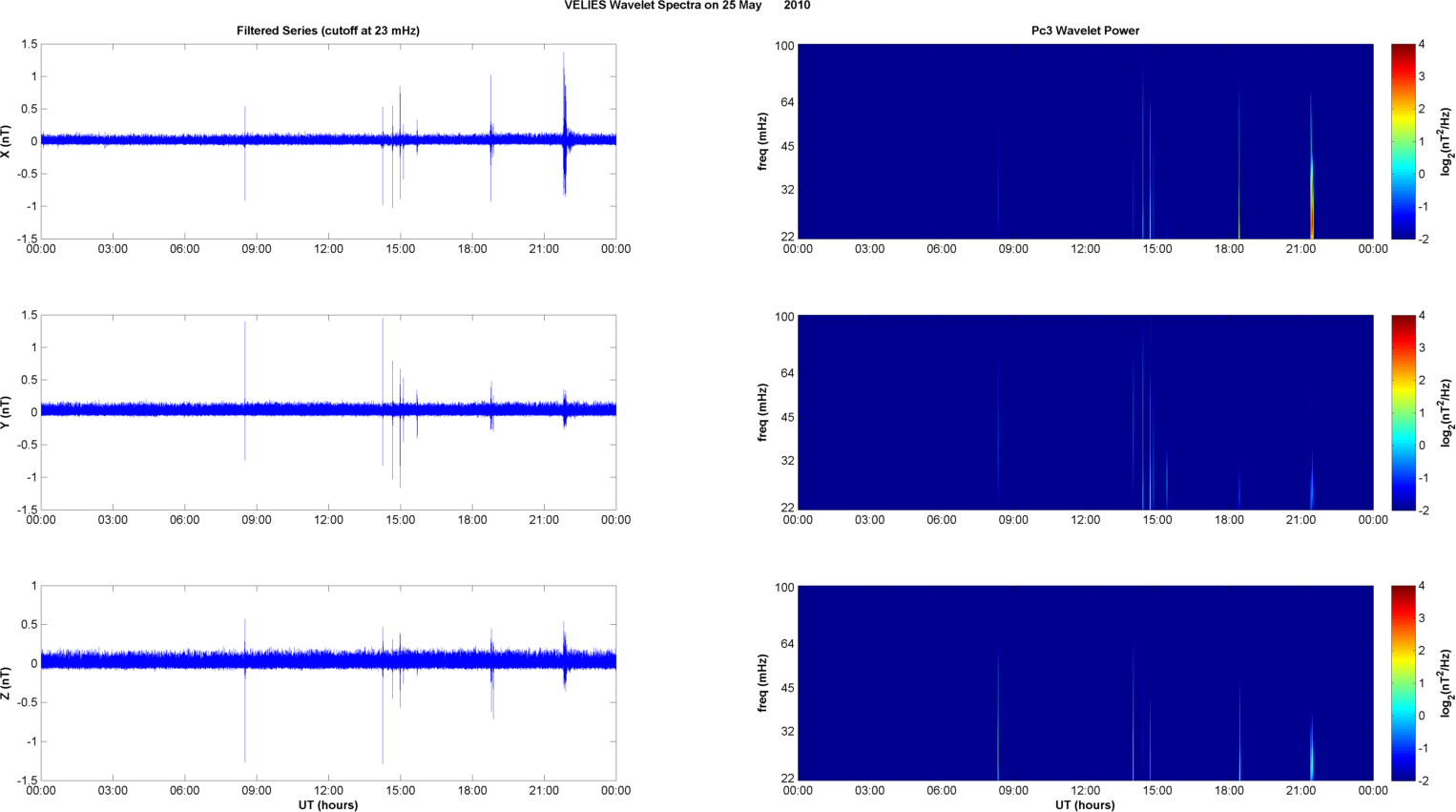Click freq (mHz) label of bottom spectrogram
The width and height of the screenshot is (1456, 812).
point(763,683)
